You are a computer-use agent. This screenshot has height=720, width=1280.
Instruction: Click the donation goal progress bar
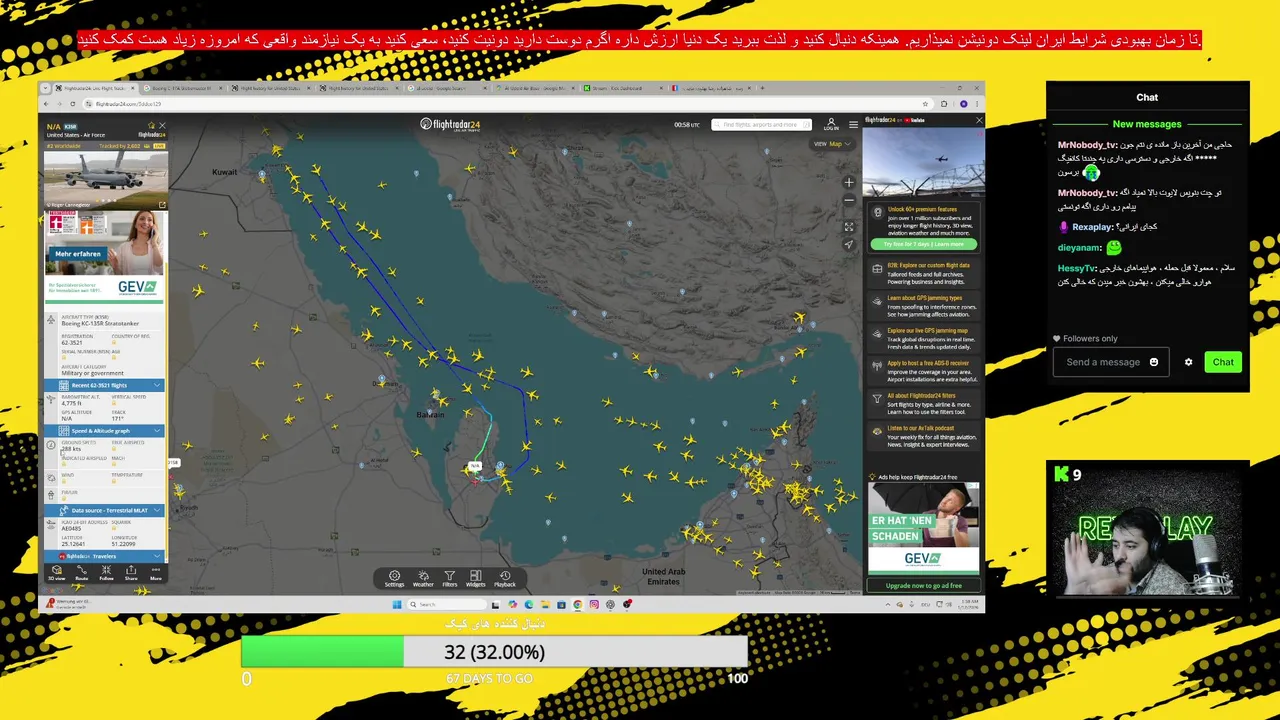[494, 652]
